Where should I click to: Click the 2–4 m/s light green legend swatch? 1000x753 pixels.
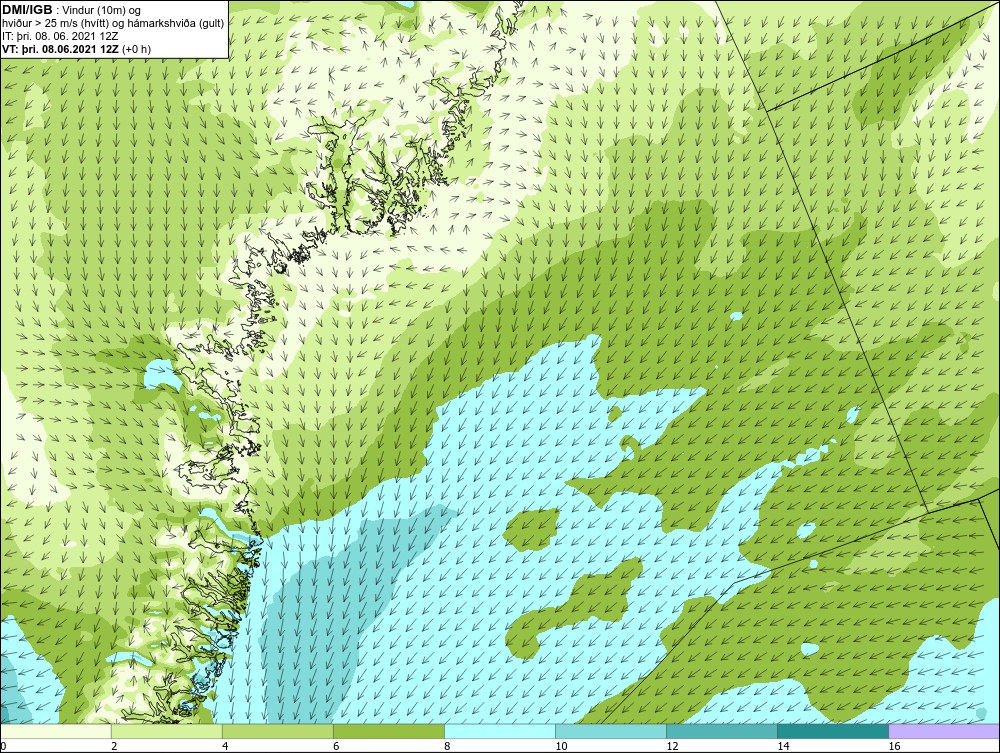coord(166,731)
